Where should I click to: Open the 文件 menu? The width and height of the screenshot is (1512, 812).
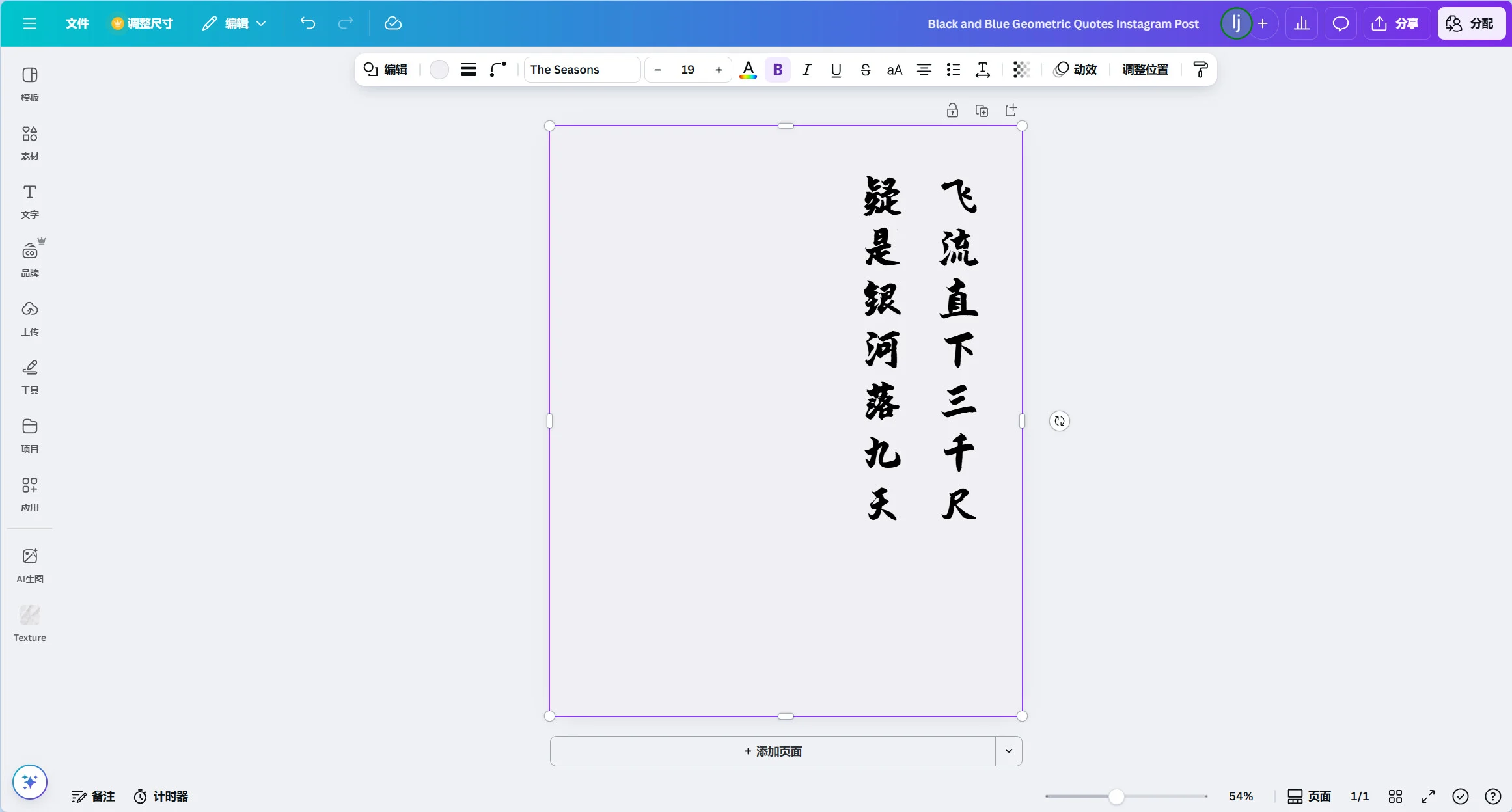pos(77,23)
